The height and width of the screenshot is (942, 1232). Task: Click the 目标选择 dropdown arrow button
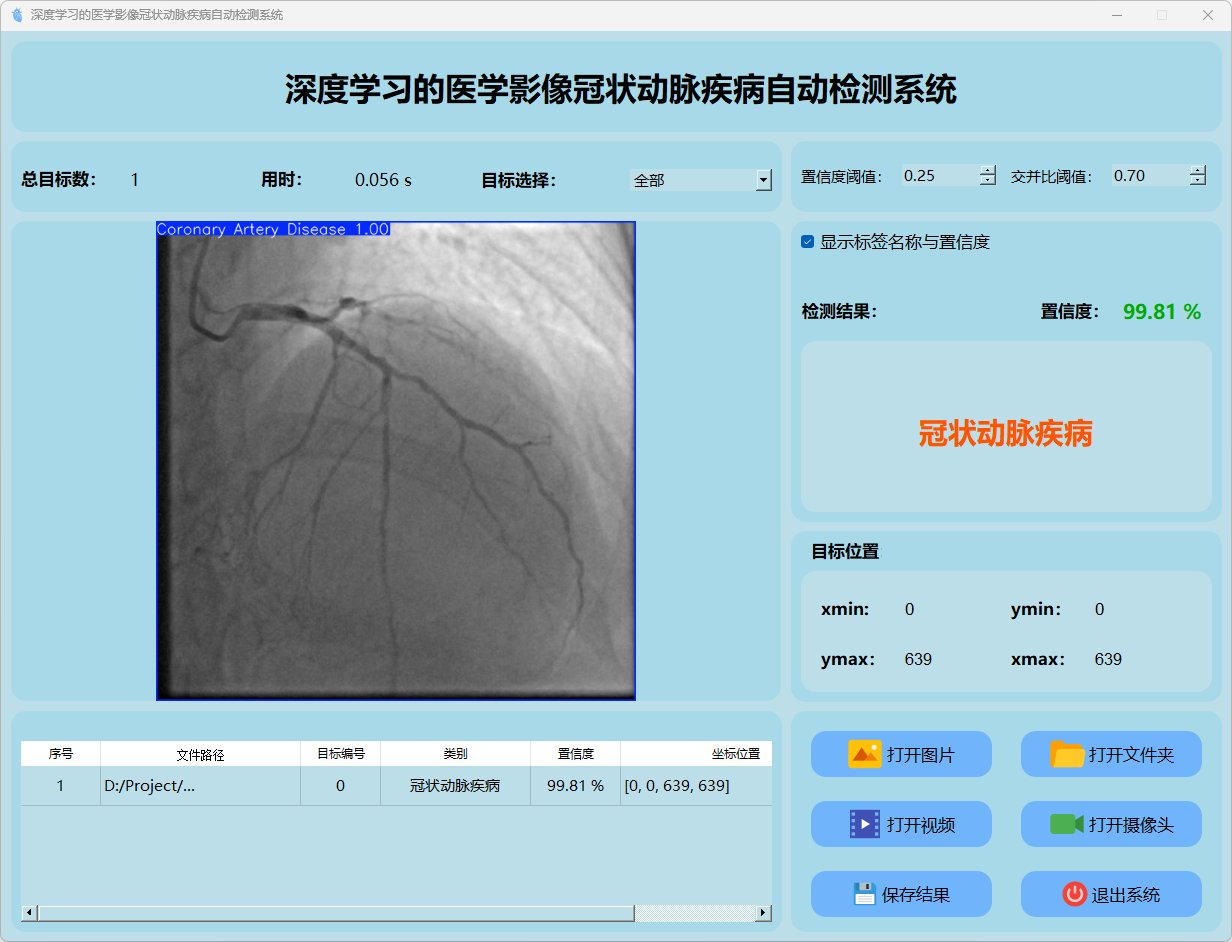tap(764, 180)
